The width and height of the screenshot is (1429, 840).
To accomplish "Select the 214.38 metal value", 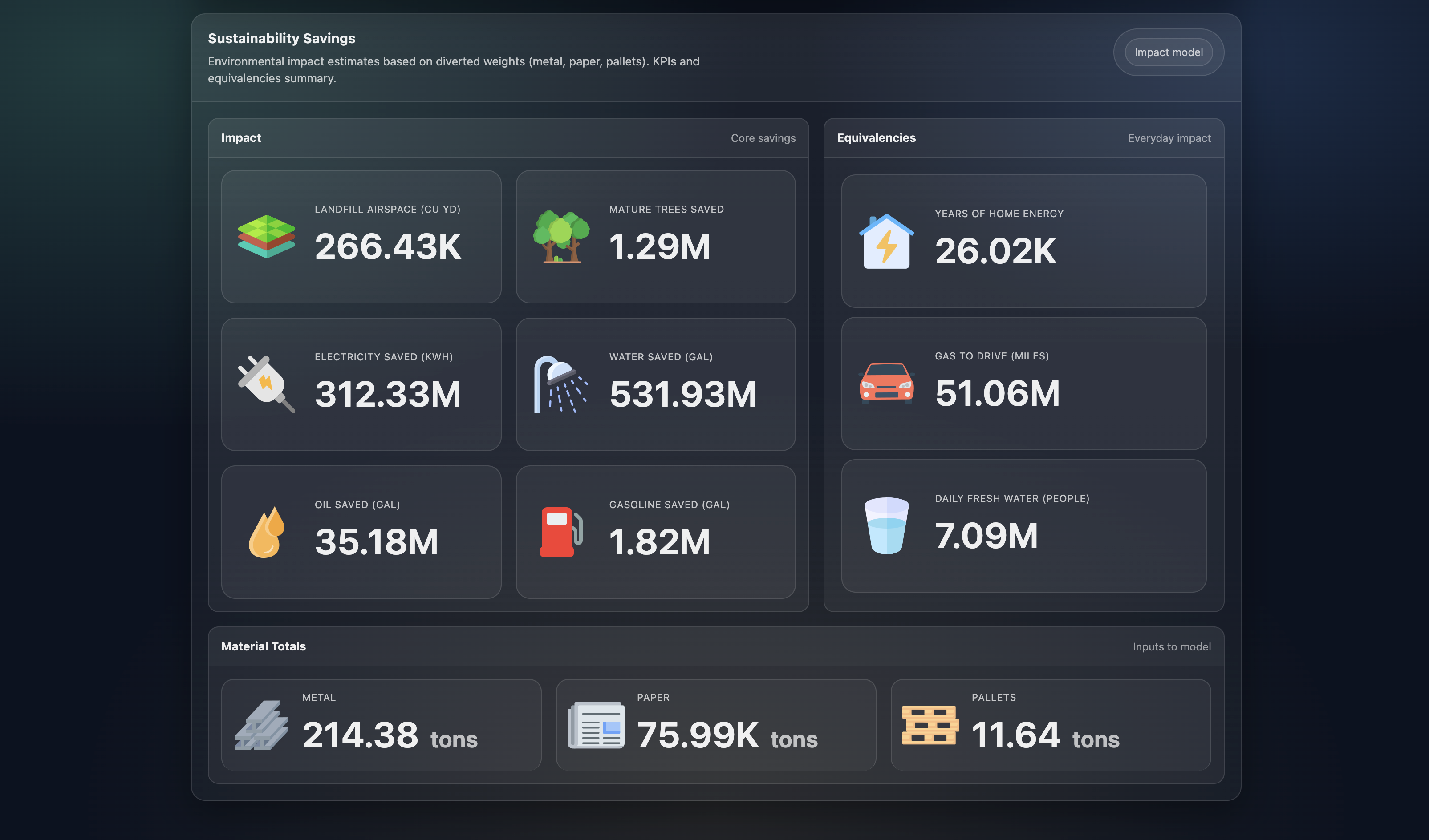I will [x=361, y=735].
